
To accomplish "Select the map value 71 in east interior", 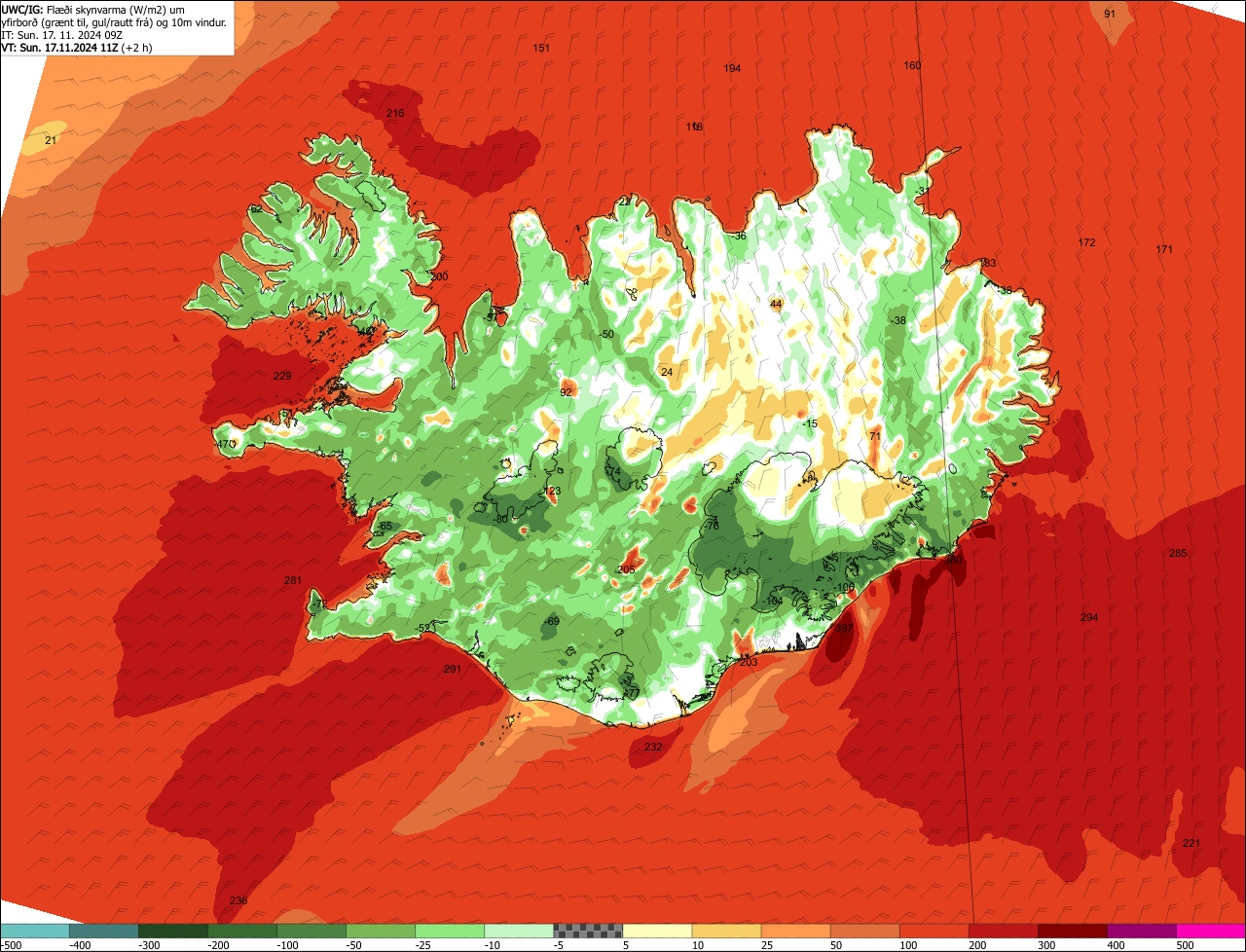I will tap(875, 436).
